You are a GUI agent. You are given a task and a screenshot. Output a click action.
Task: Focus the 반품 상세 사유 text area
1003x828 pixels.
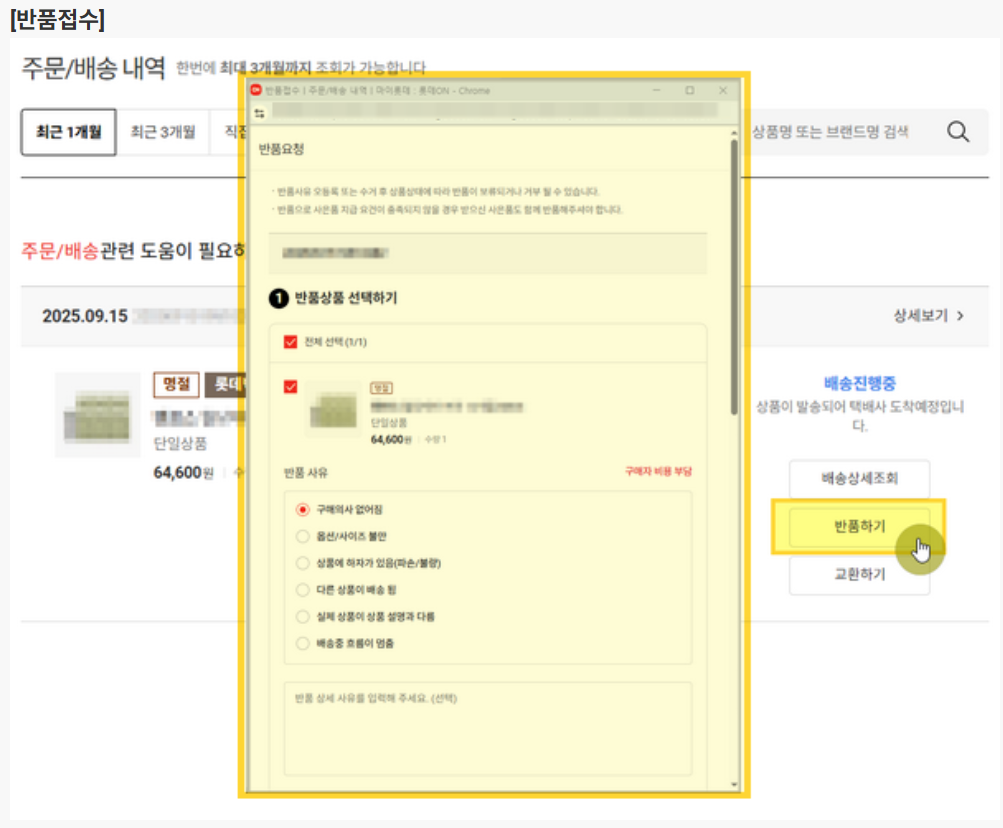click(488, 728)
